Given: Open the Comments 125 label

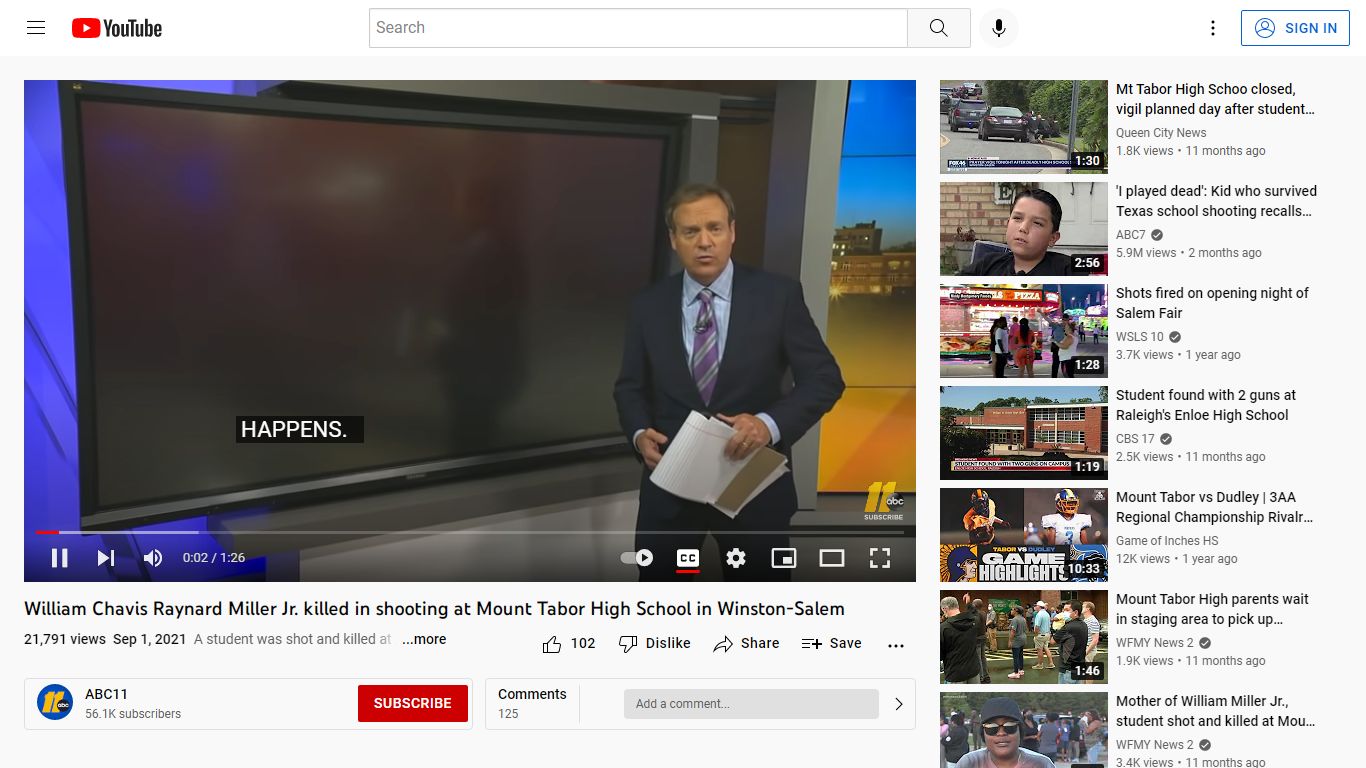Looking at the screenshot, I should pos(532,704).
